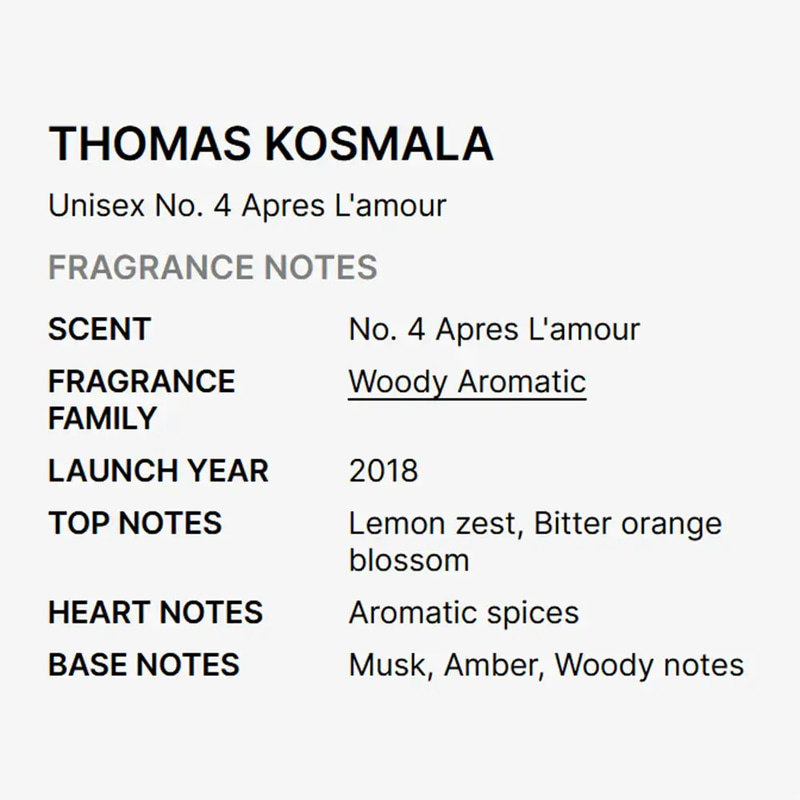The width and height of the screenshot is (800, 800).
Task: Click Bitter orange in the top notes
Action: 628,524
